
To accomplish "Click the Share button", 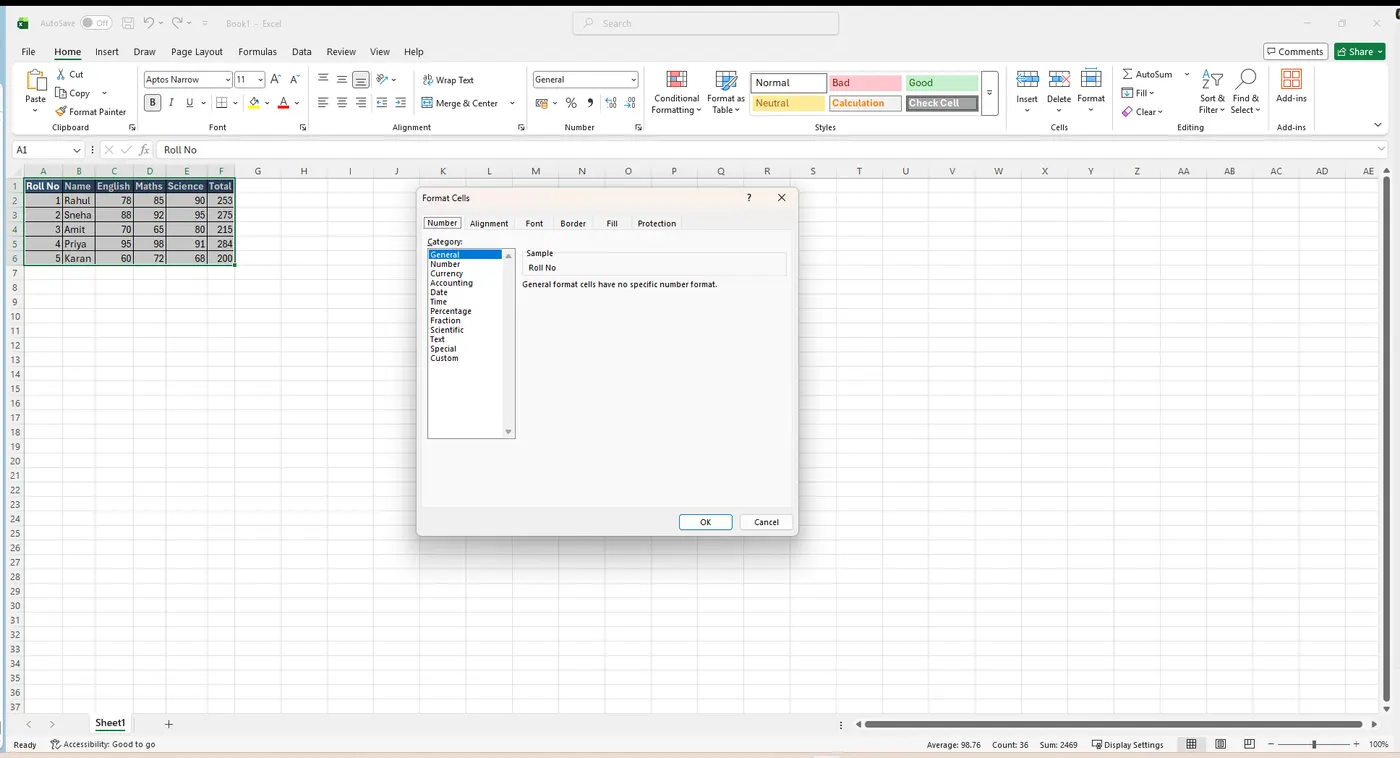I will (1359, 52).
